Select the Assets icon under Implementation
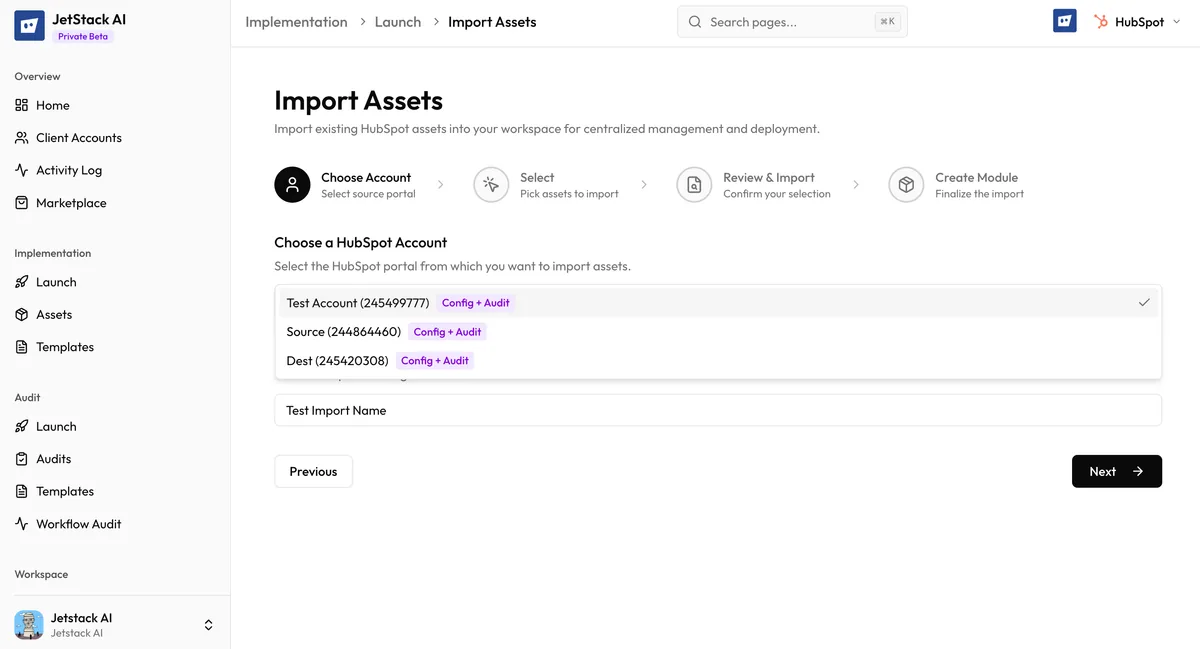This screenshot has height=649, width=1200. pos(21,314)
